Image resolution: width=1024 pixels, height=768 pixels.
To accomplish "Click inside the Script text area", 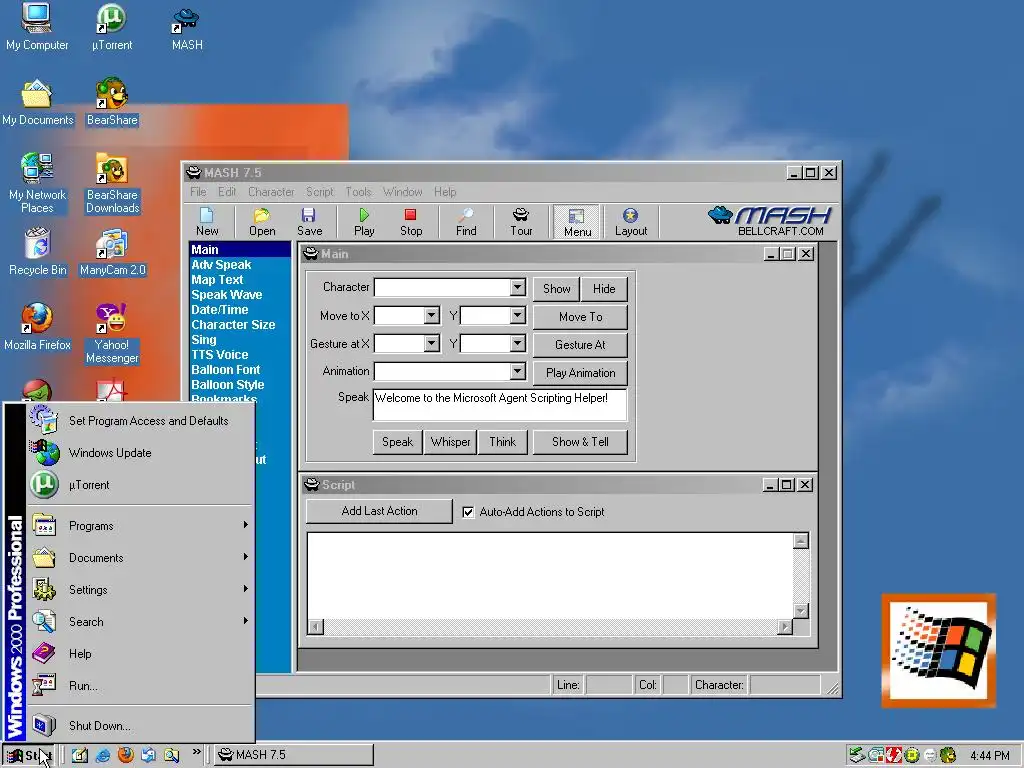I will pyautogui.click(x=550, y=575).
